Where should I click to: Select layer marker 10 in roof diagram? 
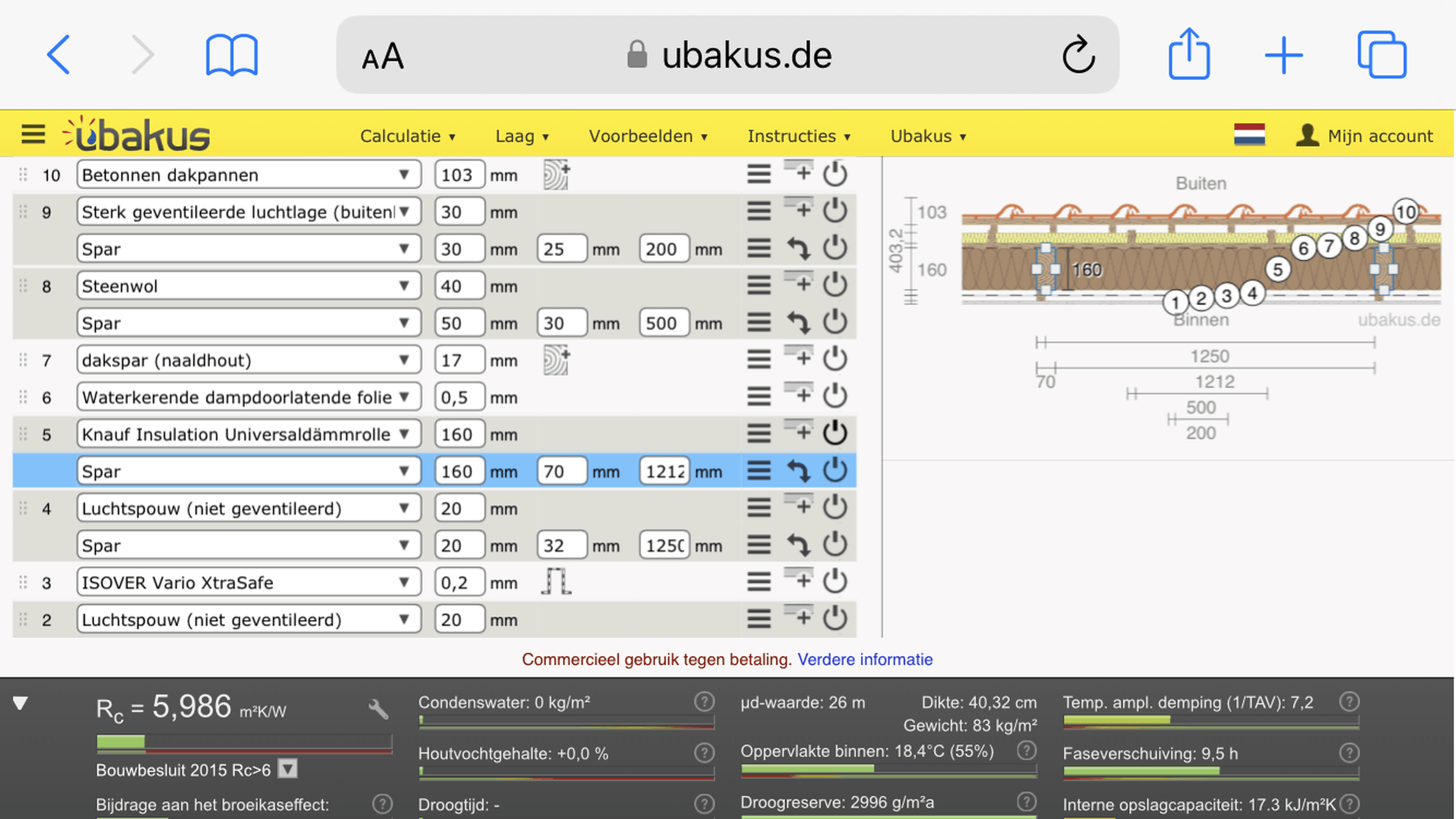(1406, 212)
